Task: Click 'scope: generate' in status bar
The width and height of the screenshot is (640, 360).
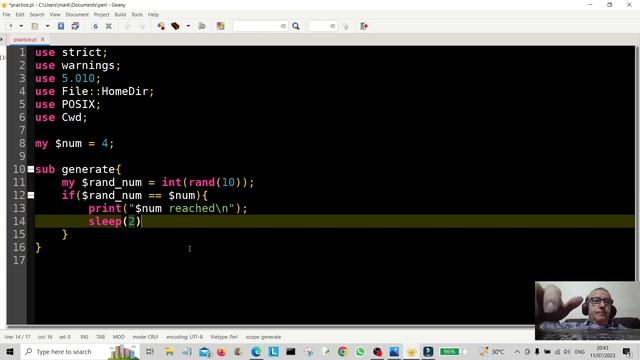Action: 263,337
